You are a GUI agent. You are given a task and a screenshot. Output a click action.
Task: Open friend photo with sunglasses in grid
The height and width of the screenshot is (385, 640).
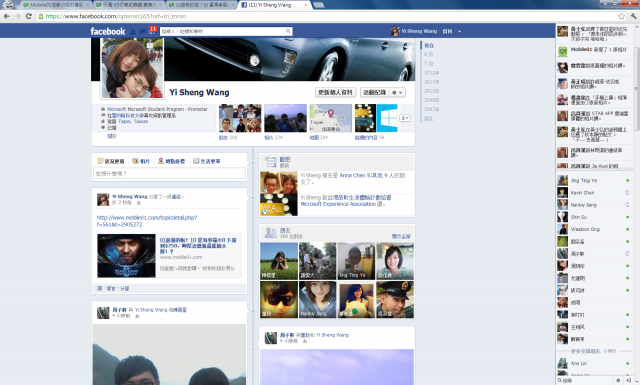point(279,300)
